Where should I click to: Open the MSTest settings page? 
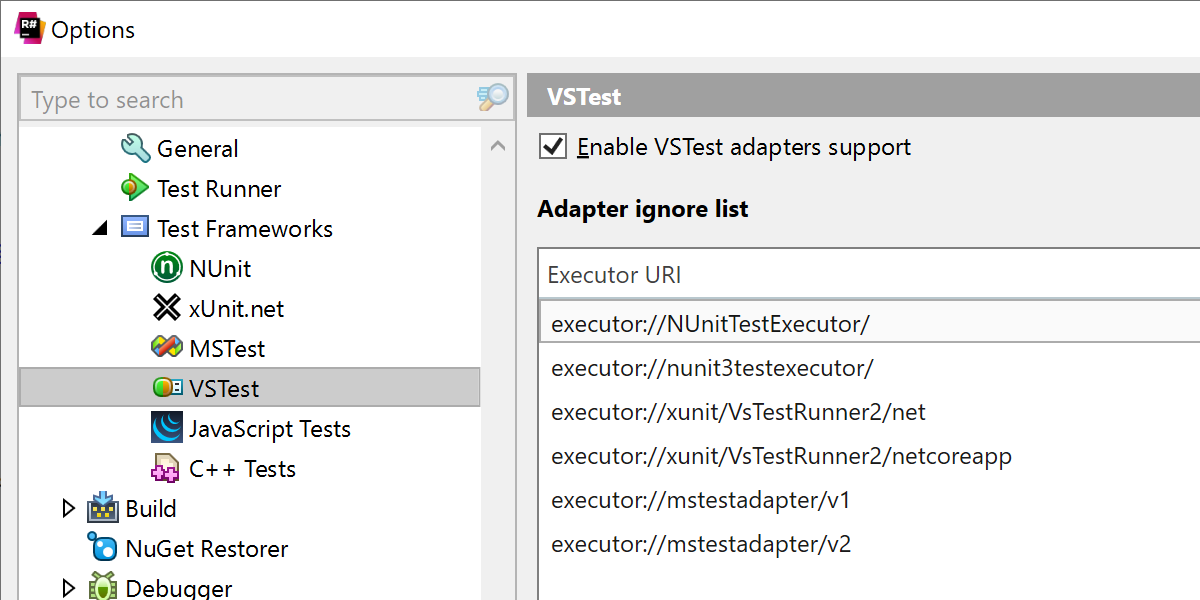(227, 349)
